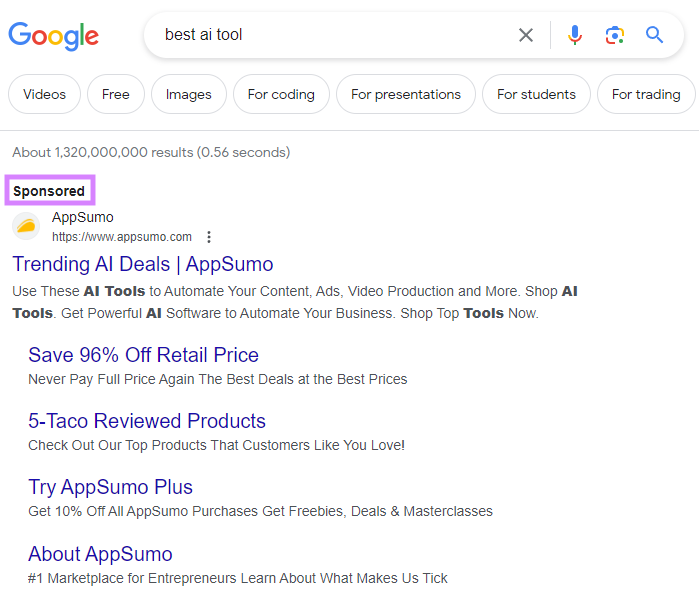The image size is (699, 593).
Task: Start voice search with microphone icon
Action: tap(574, 36)
